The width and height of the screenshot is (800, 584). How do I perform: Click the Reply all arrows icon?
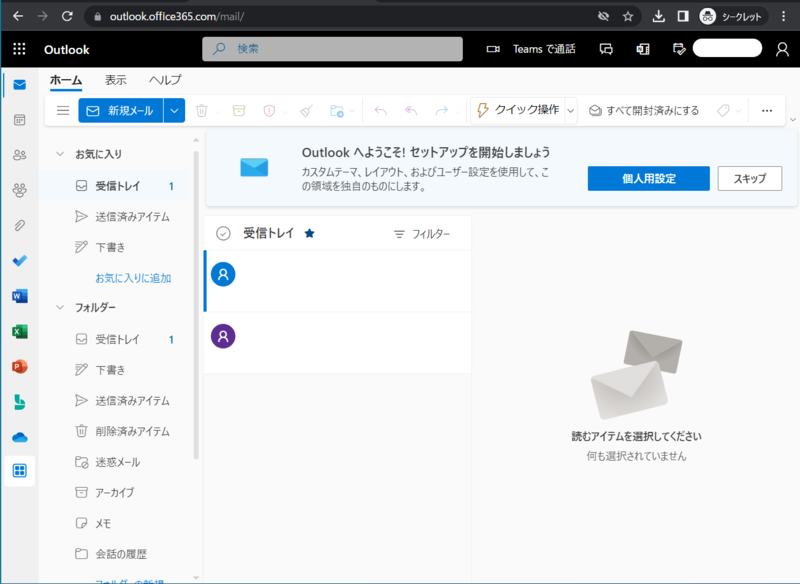coord(411,111)
